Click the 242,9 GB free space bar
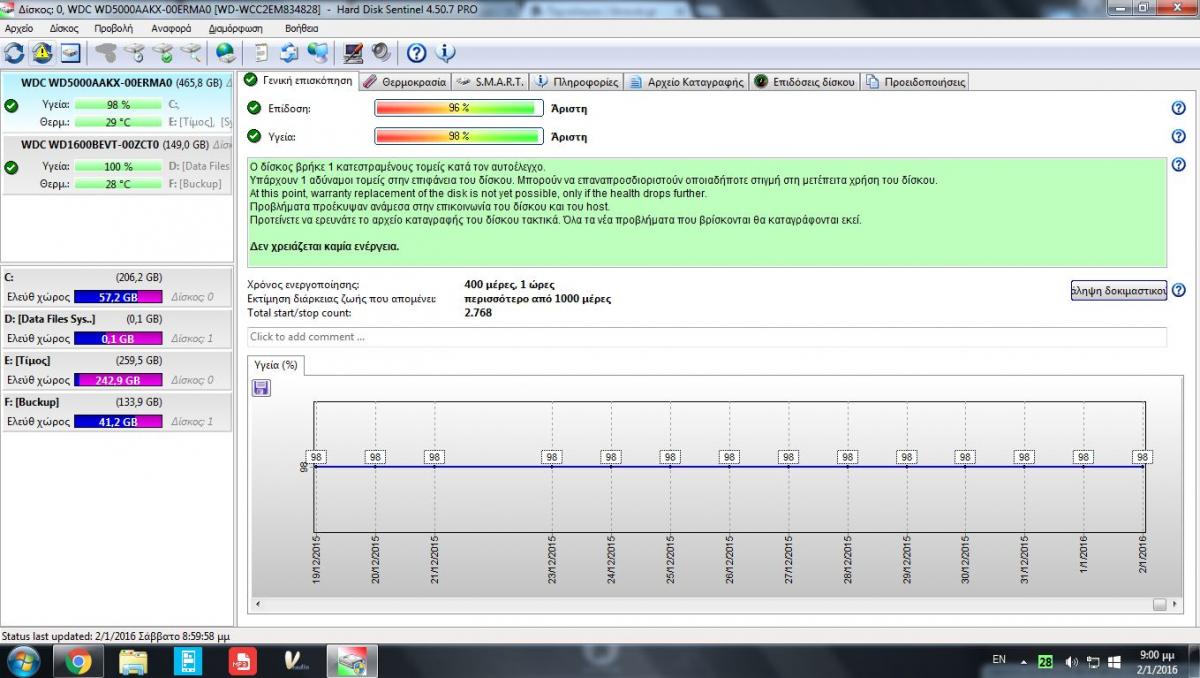The image size is (1200, 678). [118, 380]
